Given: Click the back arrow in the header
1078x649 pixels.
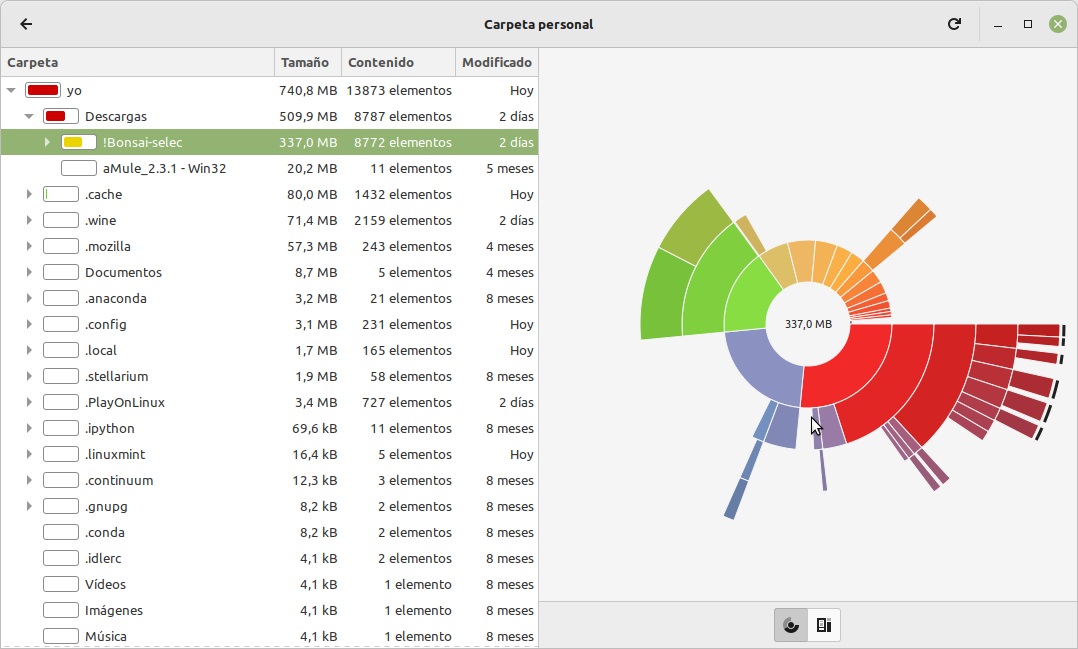Looking at the screenshot, I should [x=26, y=24].
